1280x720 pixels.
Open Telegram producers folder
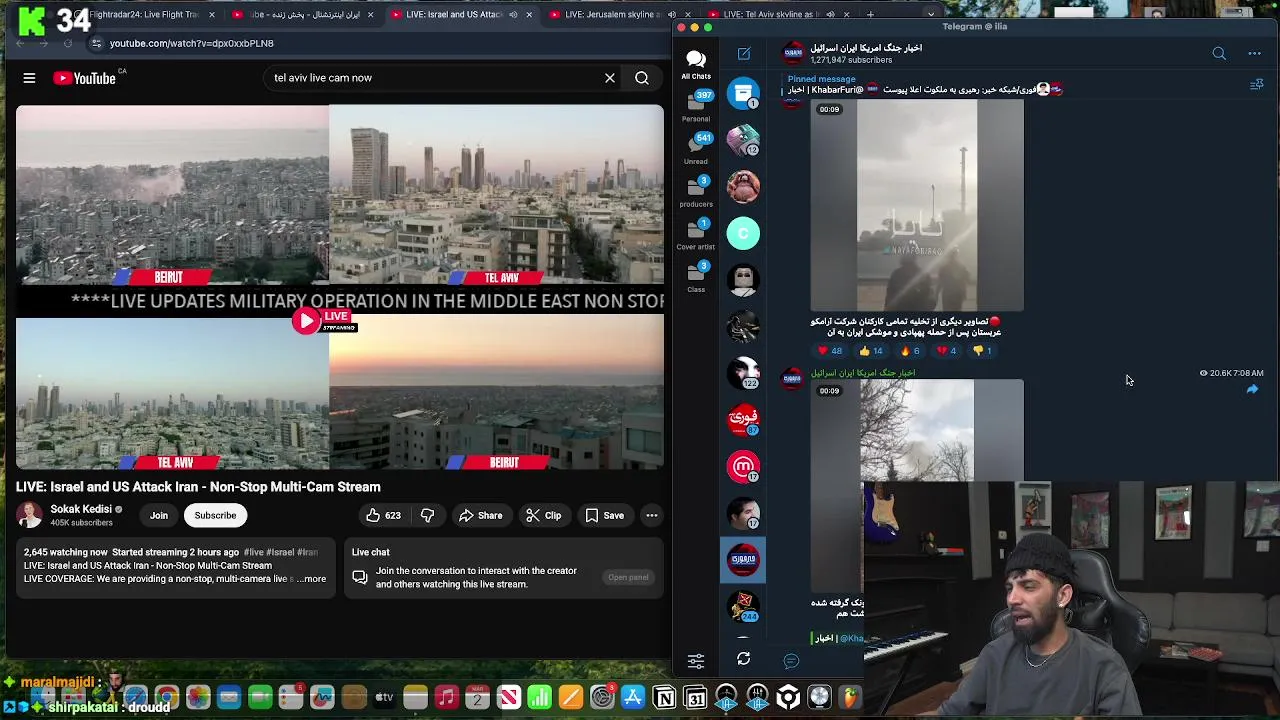pyautogui.click(x=696, y=192)
